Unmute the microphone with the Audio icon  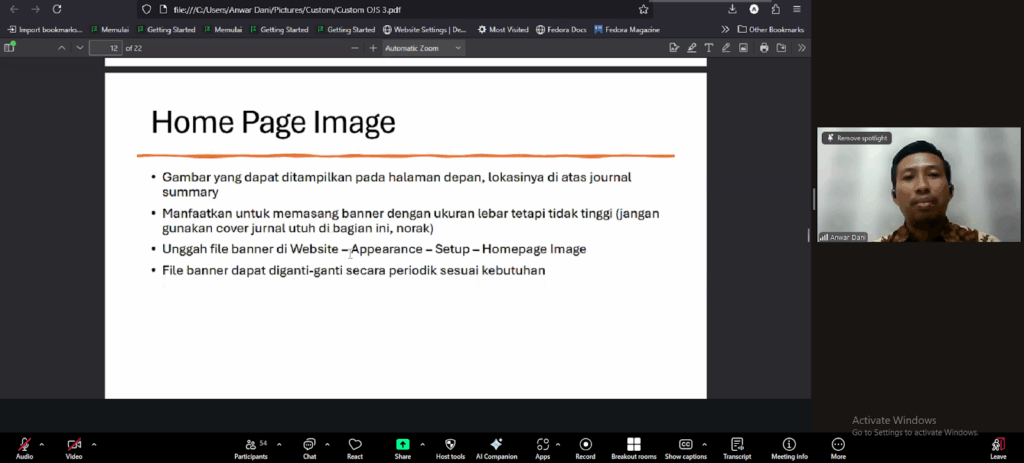coord(24,444)
